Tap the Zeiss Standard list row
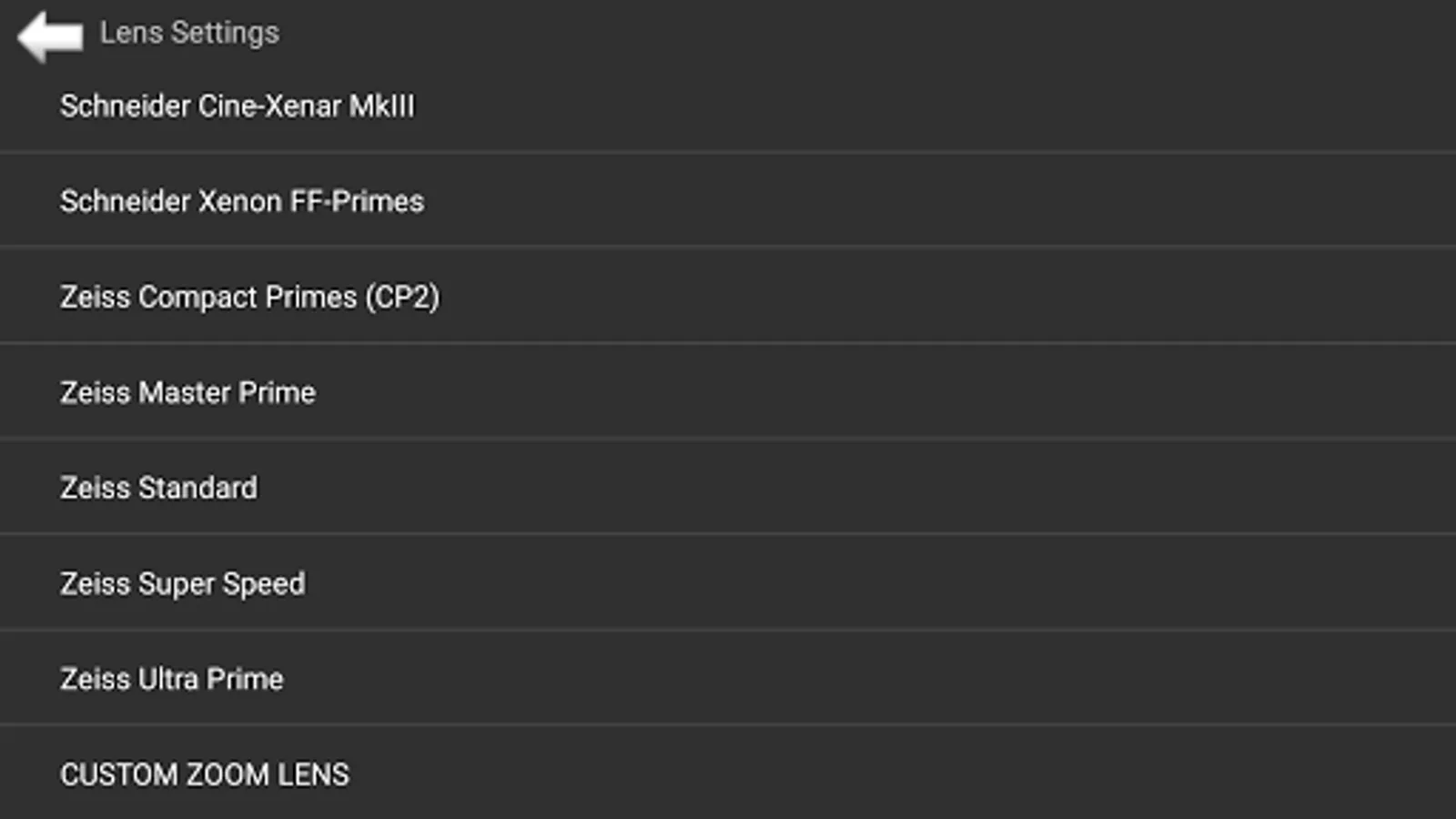 tap(728, 489)
